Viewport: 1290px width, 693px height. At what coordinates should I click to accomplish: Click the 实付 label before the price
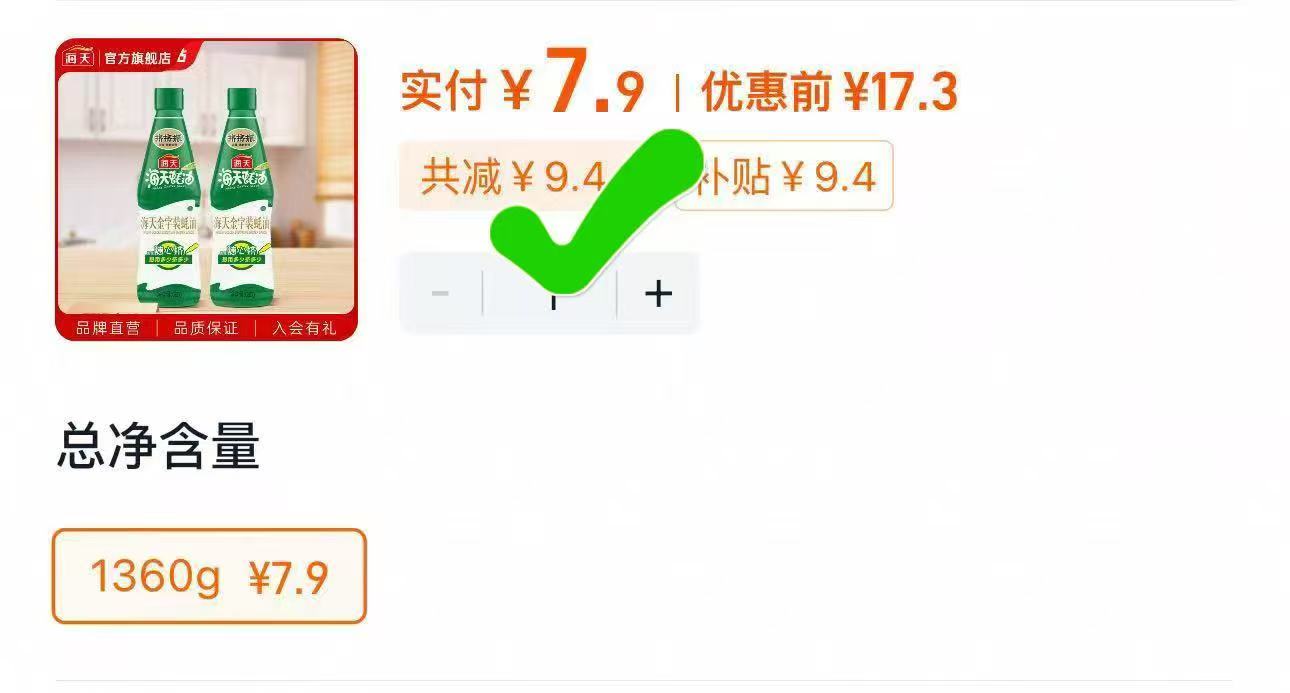coord(442,92)
